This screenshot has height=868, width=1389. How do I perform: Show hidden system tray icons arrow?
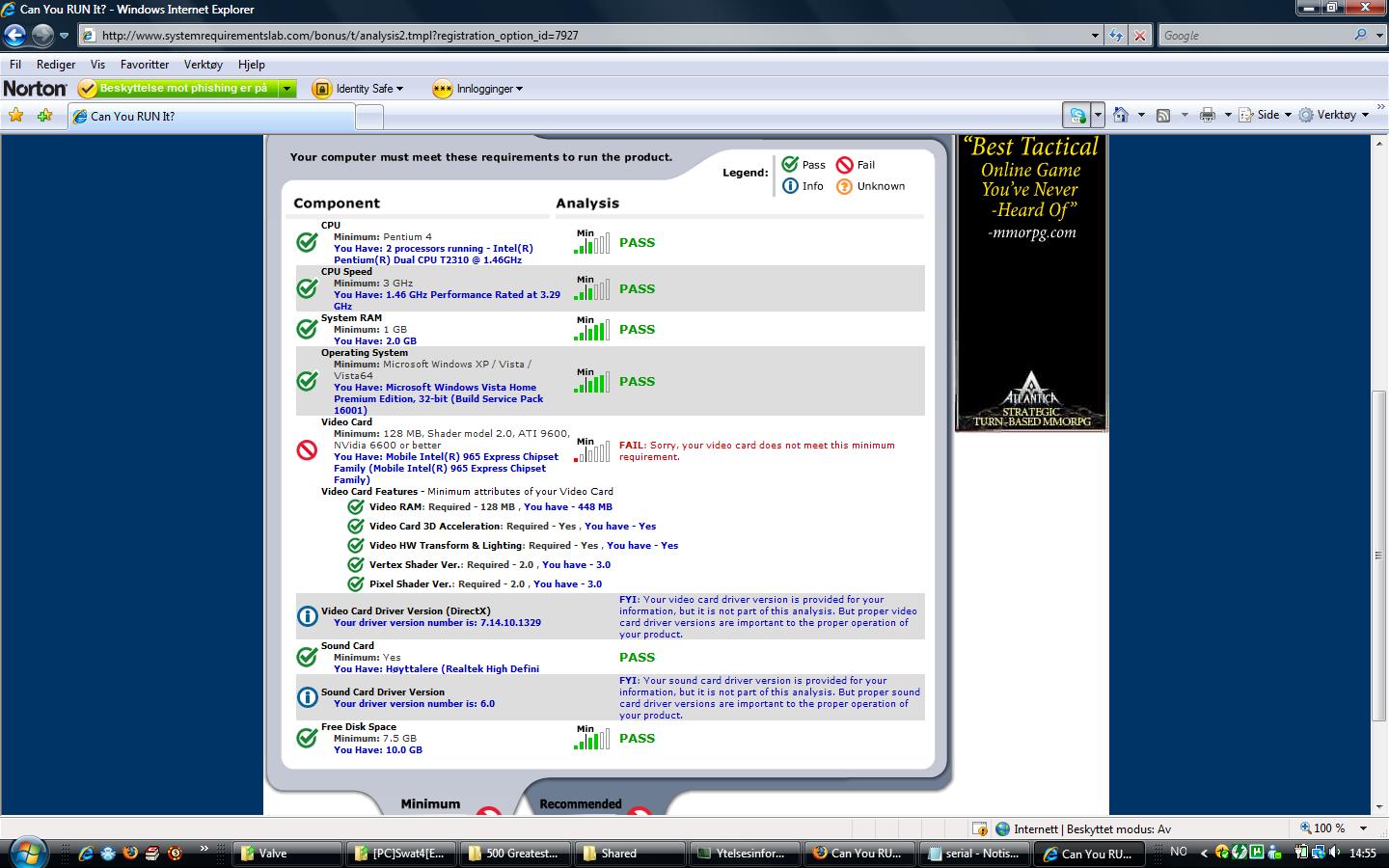coord(1204,853)
